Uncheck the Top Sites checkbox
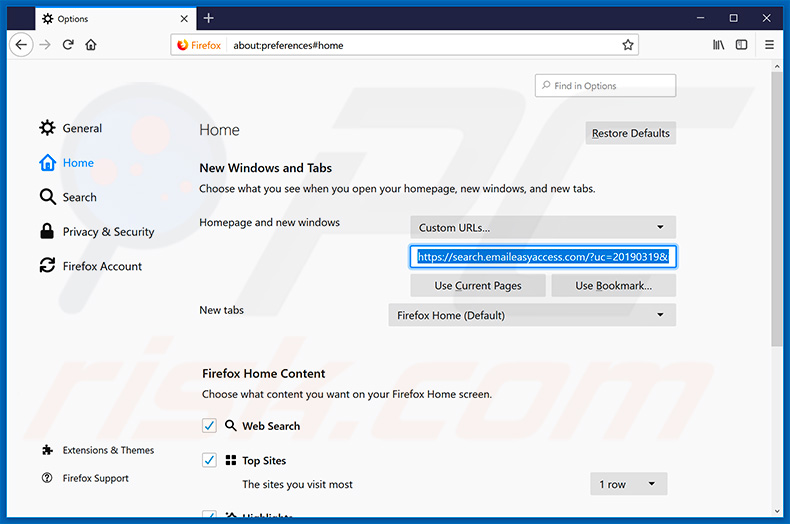This screenshot has height=524, width=790. pos(209,460)
